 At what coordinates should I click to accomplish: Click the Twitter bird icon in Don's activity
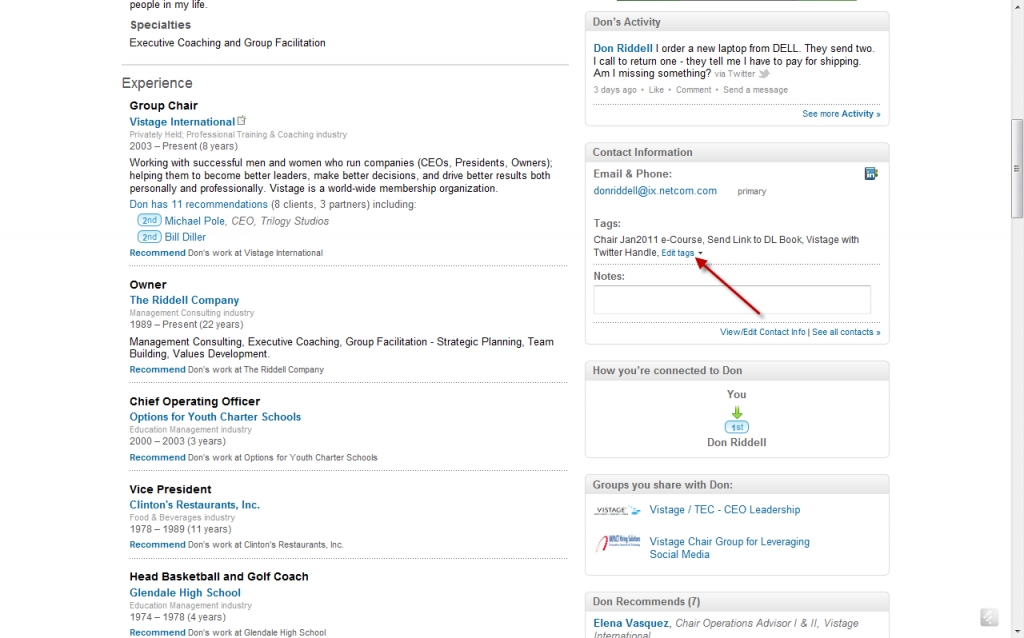pyautogui.click(x=764, y=72)
